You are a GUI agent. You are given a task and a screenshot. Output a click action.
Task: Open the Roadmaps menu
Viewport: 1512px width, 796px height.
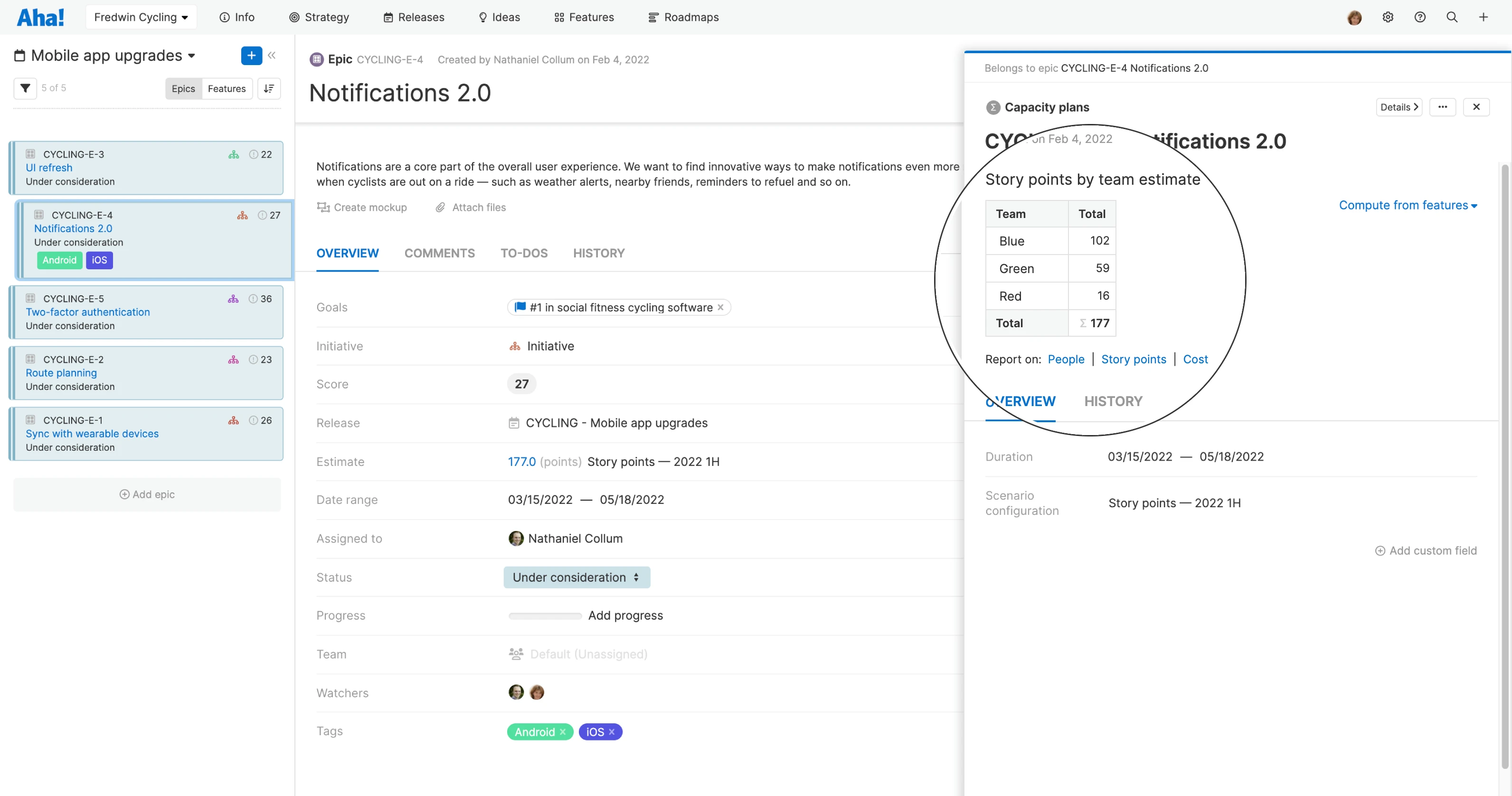(x=683, y=17)
